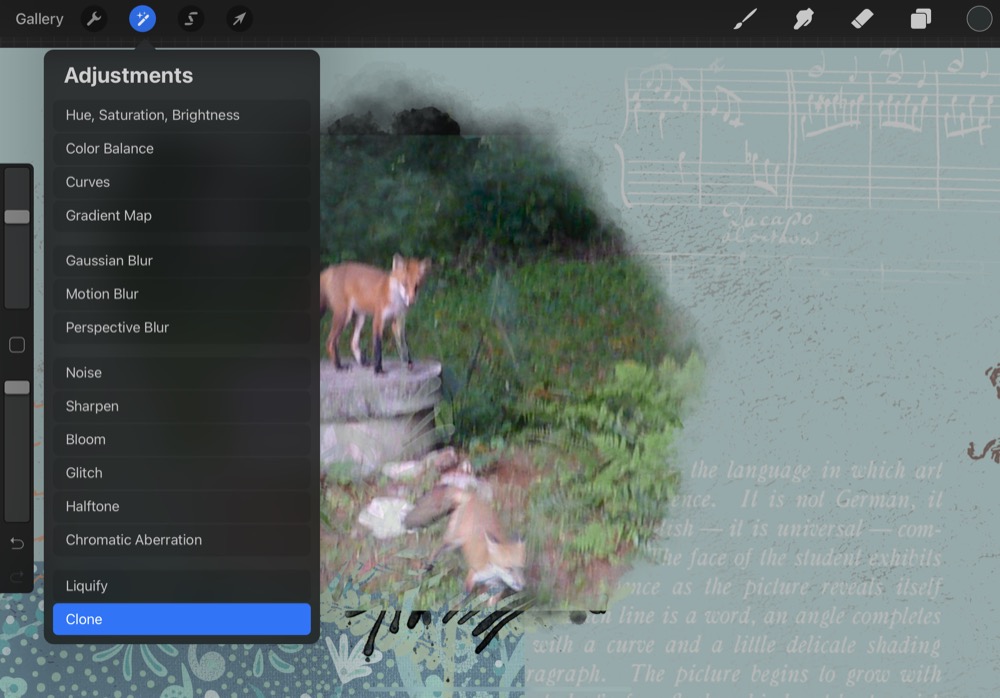Select the Halftone effect

182,507
